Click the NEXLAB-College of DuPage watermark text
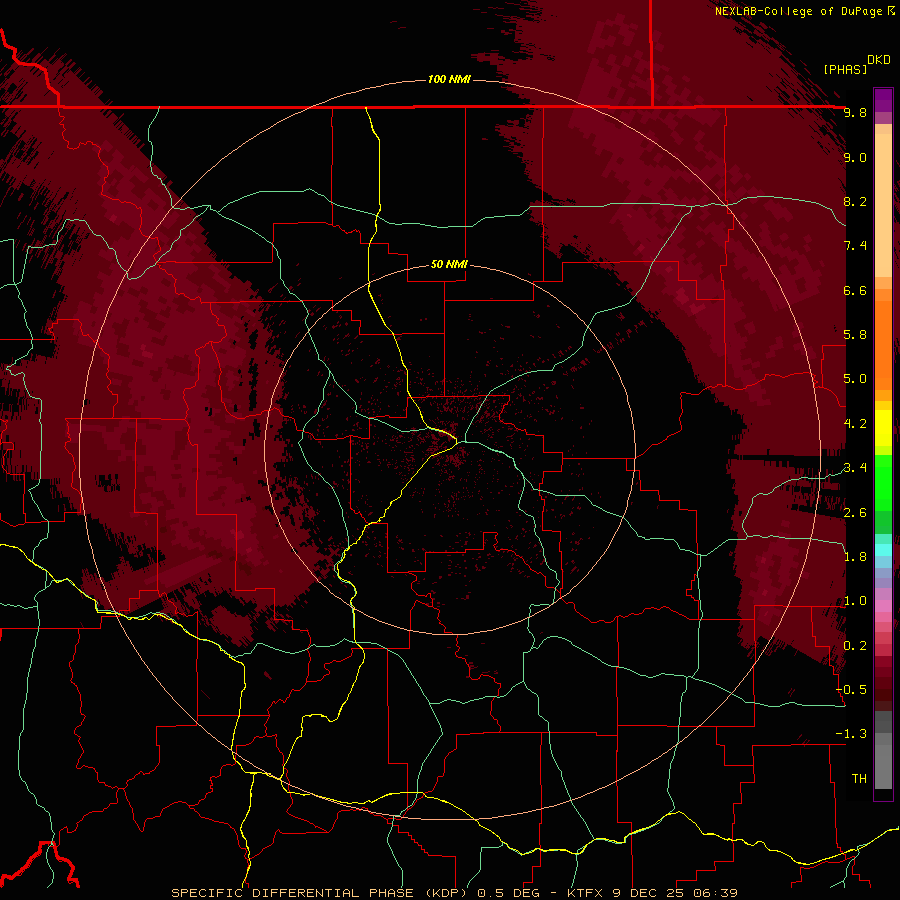The image size is (900, 900). 805,11
